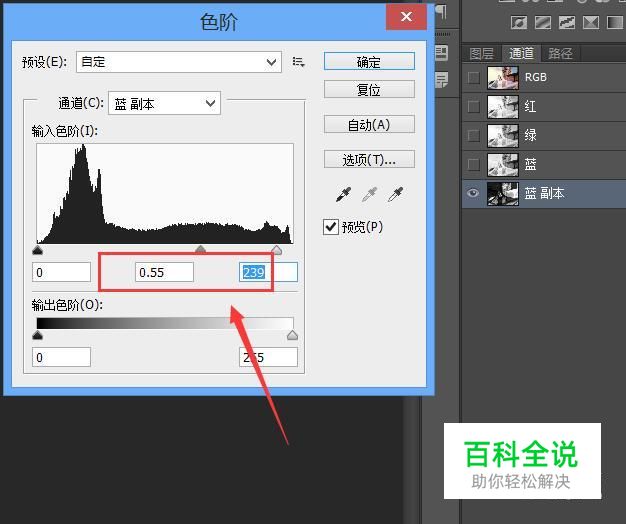Select the 蓝 副本 channel thumbnail
Viewport: 626px width, 524px height.
503,194
